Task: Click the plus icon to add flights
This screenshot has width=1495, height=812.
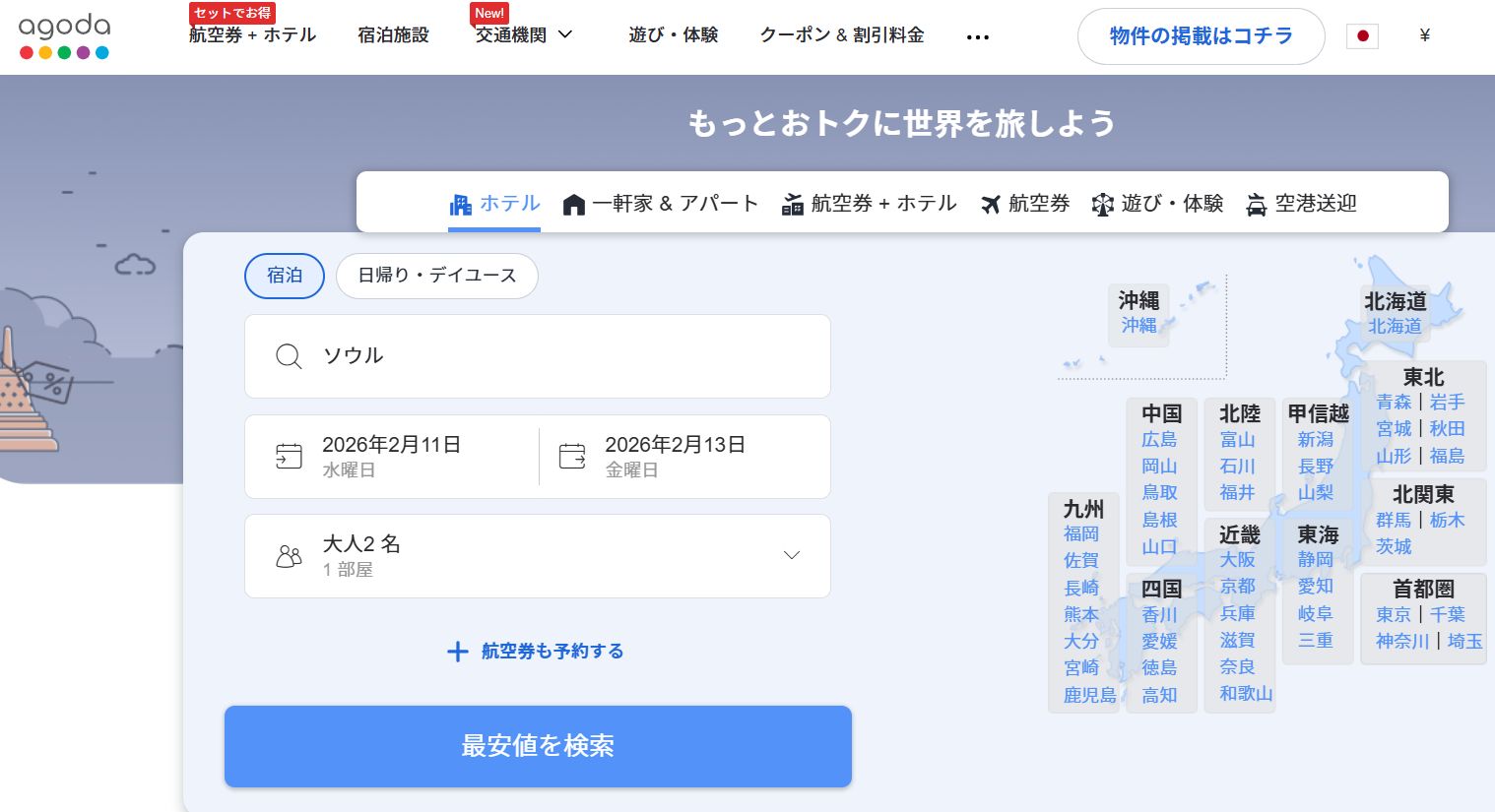Action: pos(457,652)
